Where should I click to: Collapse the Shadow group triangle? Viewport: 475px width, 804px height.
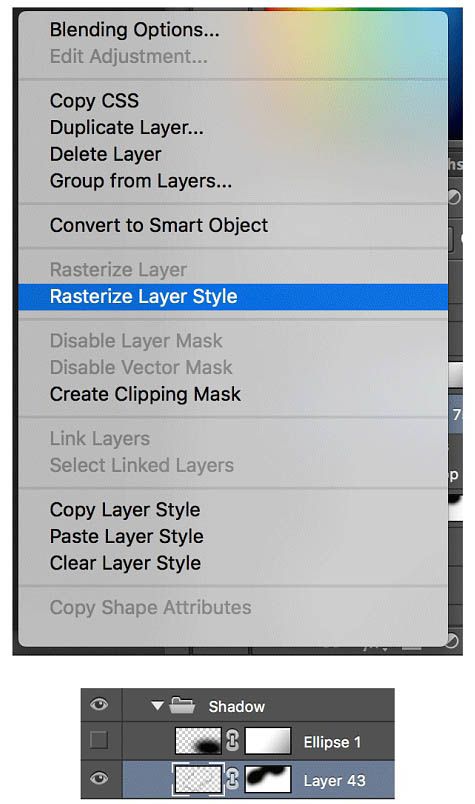(157, 706)
